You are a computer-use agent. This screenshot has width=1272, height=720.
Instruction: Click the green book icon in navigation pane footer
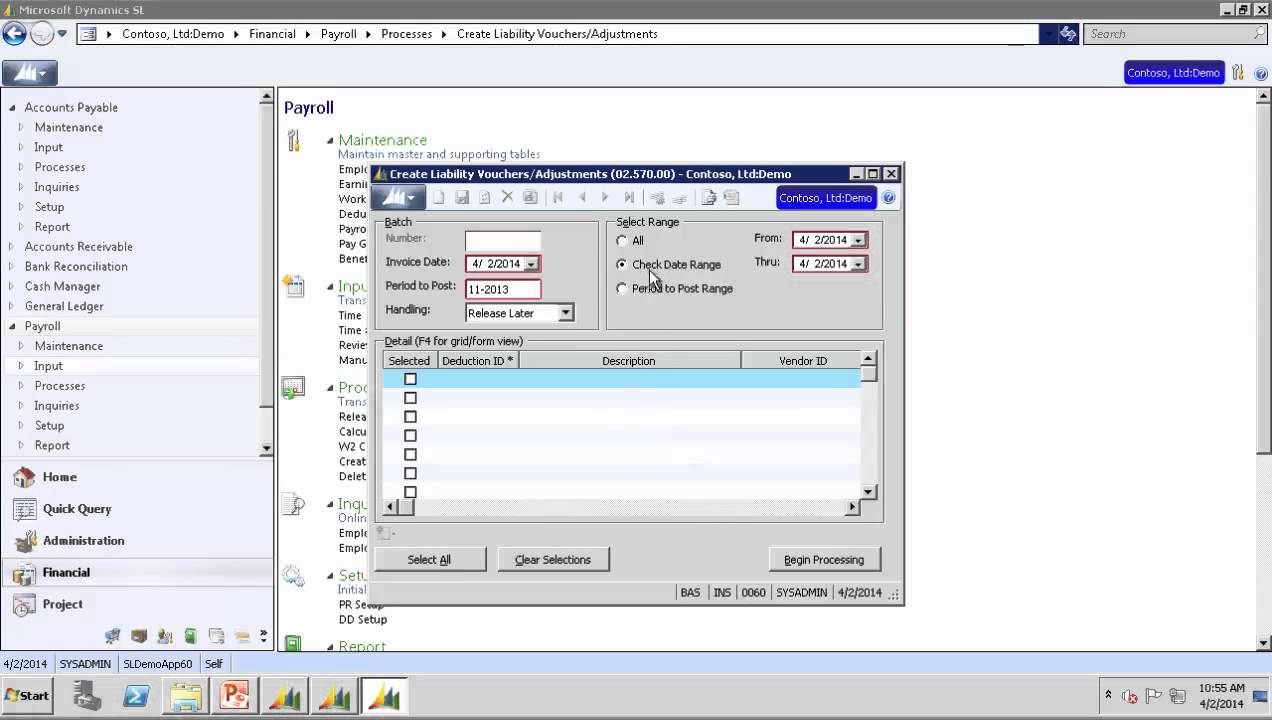[x=190, y=636]
